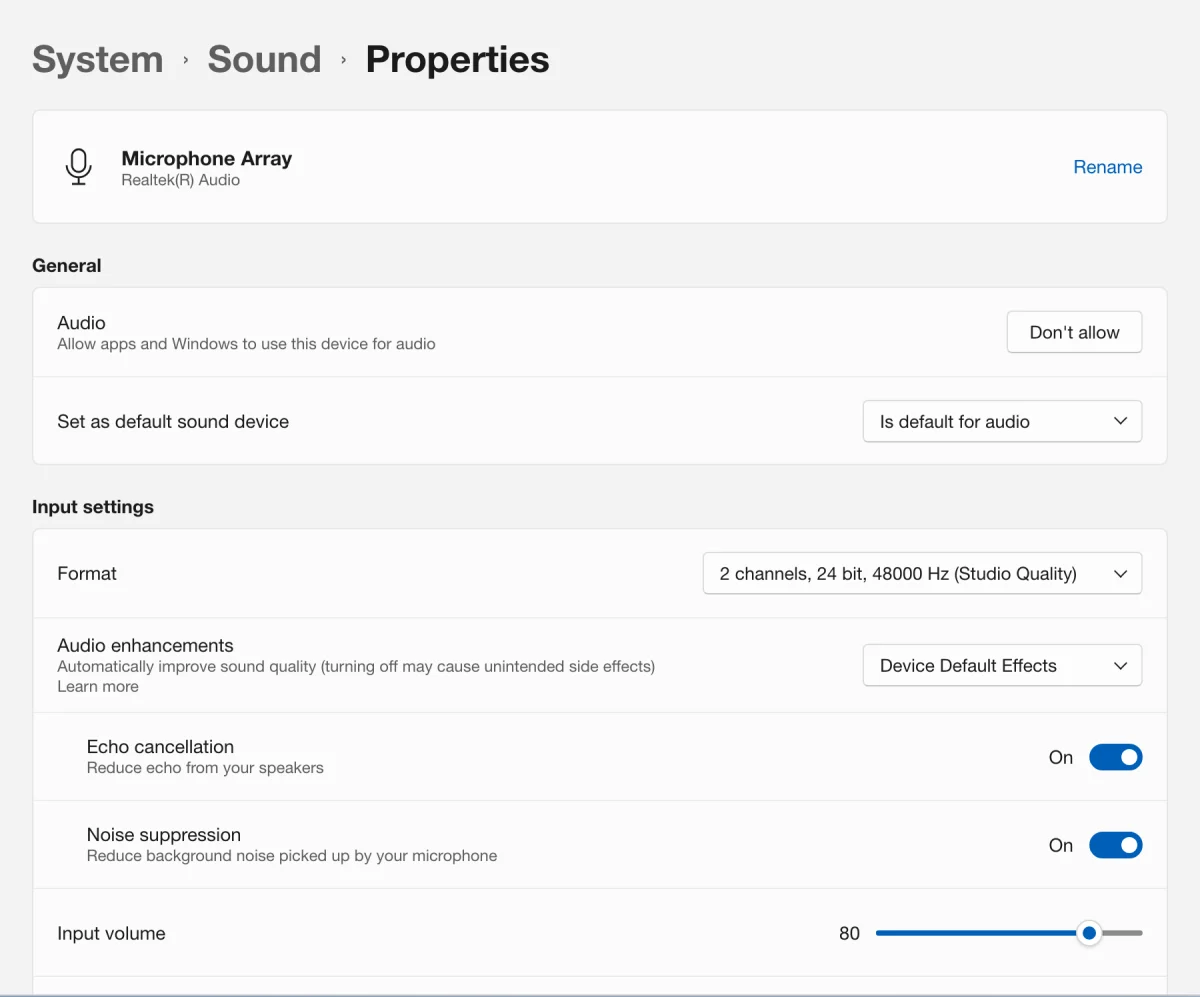Click the Input volume slider thumb
1200x997 pixels.
1089,933
